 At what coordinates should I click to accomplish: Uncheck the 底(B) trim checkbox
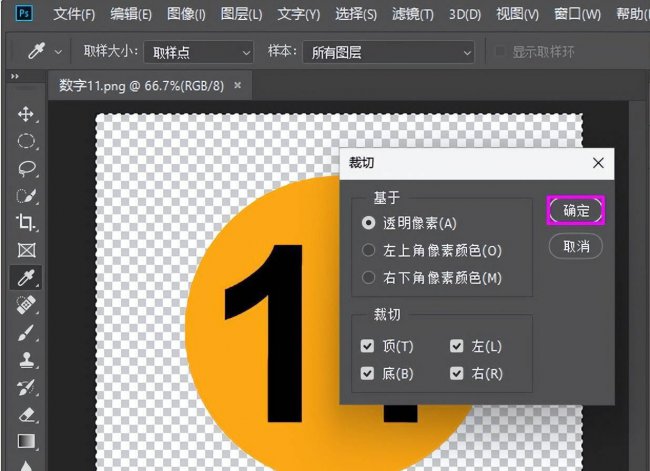[367, 374]
